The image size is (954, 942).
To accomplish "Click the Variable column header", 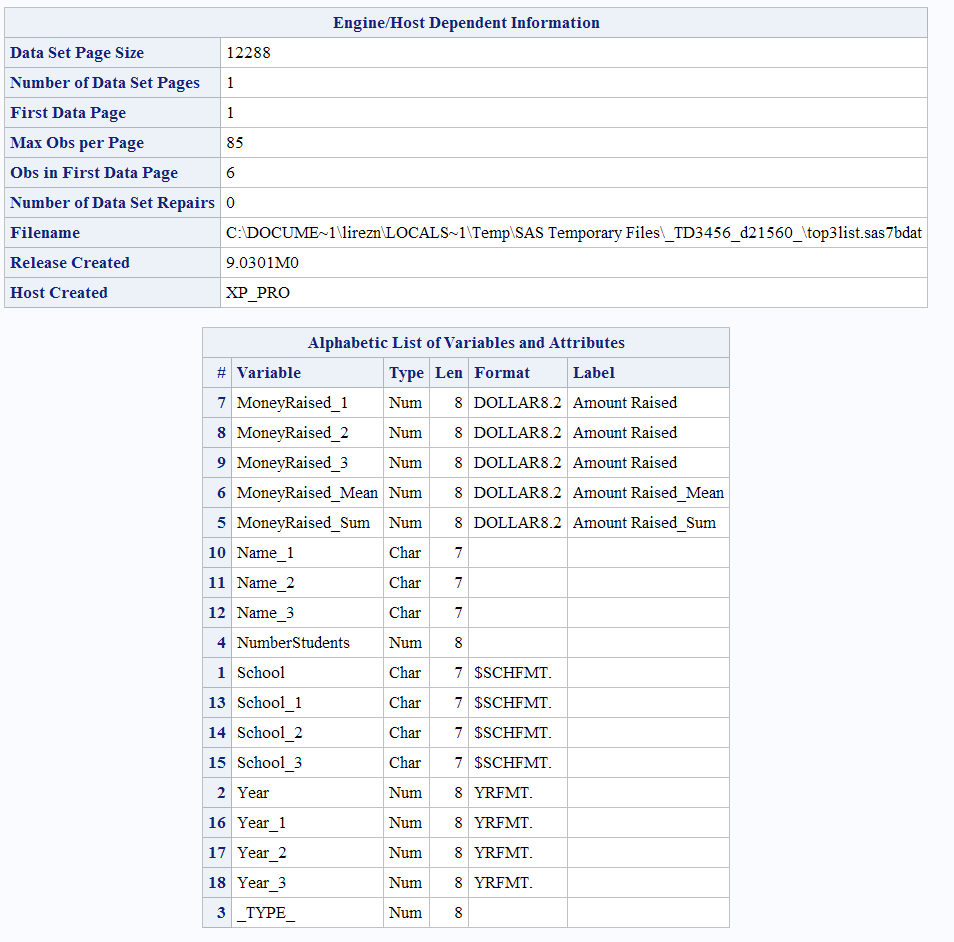I will (x=268, y=373).
